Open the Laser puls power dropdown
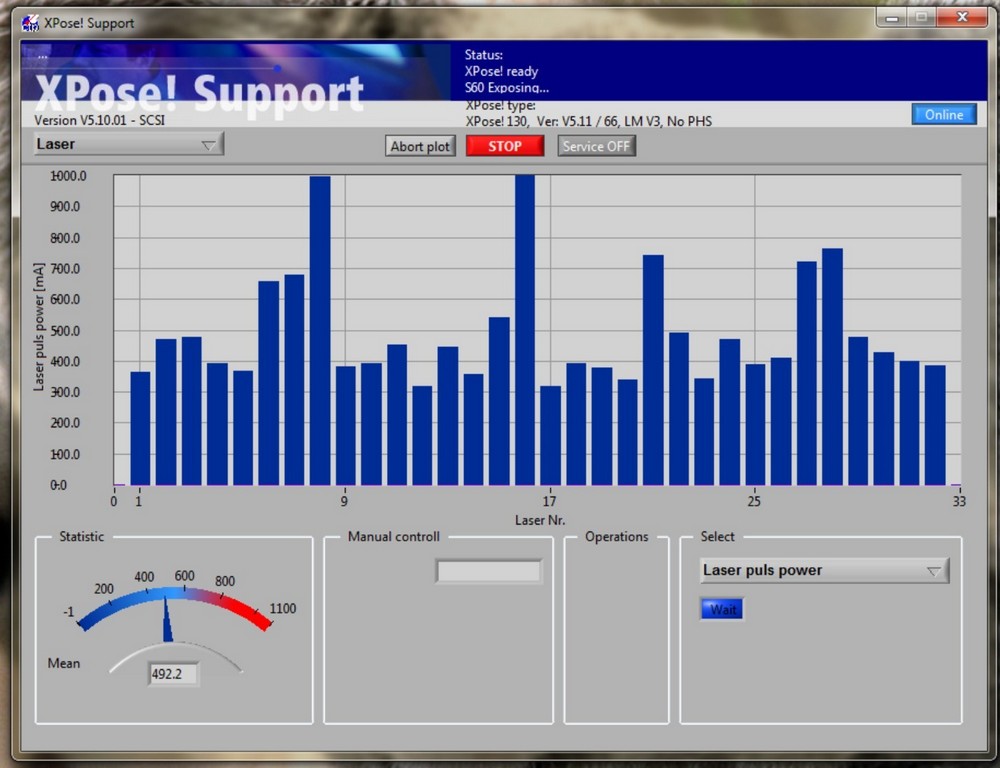 825,570
